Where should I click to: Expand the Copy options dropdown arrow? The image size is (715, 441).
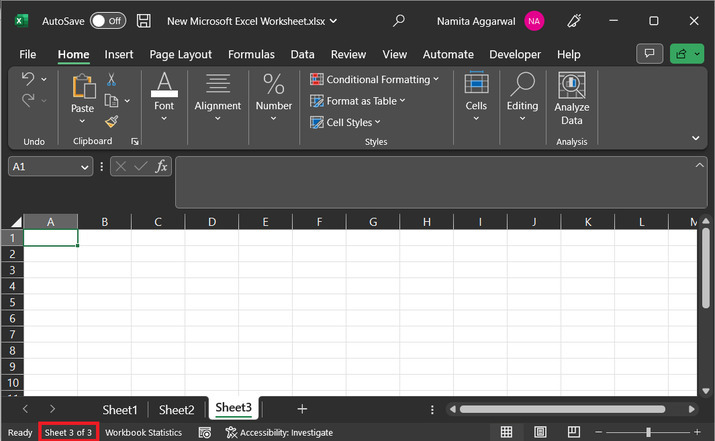pos(127,101)
